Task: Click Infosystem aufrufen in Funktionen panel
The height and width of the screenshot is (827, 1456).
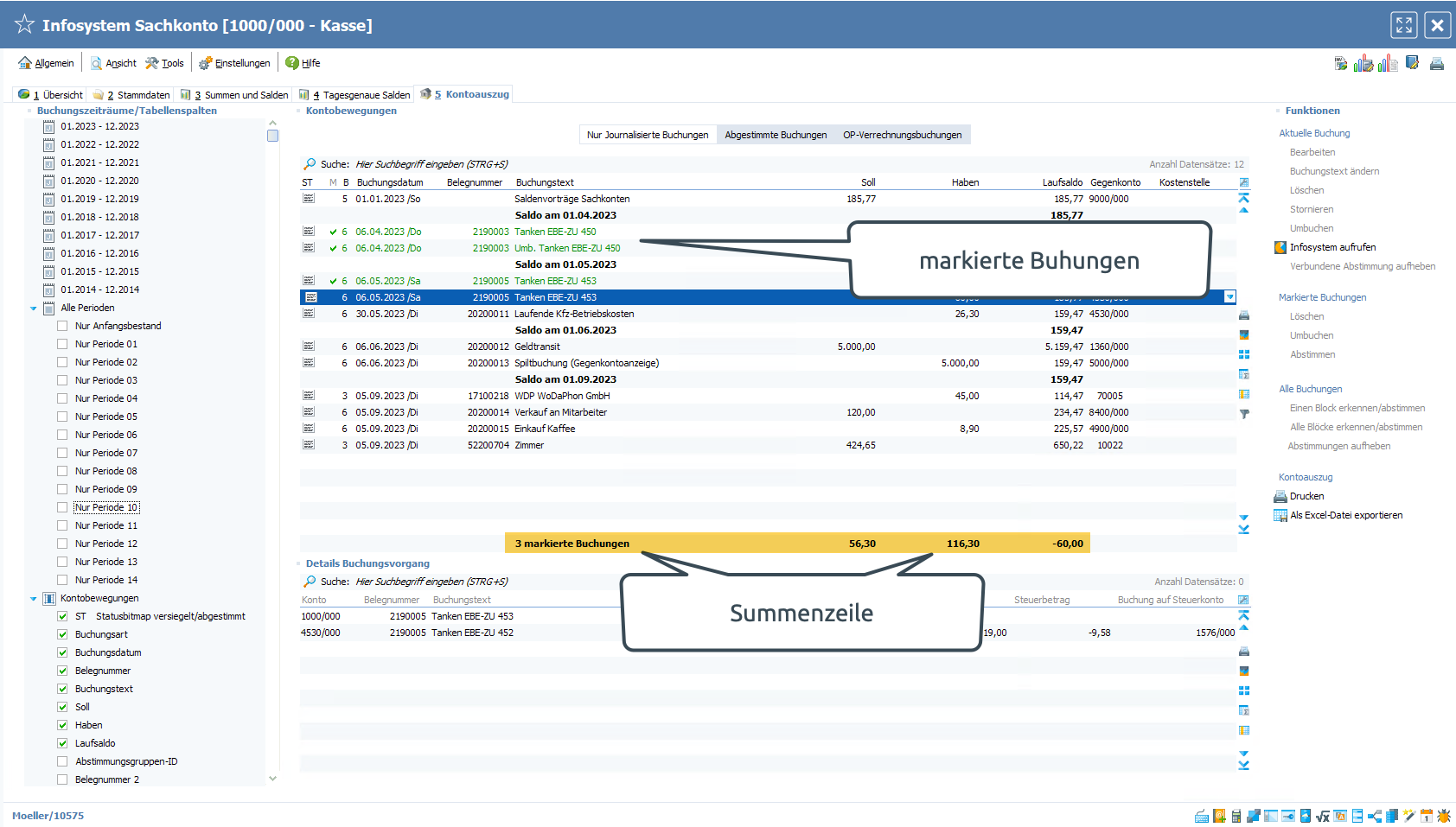Action: pos(1332,247)
